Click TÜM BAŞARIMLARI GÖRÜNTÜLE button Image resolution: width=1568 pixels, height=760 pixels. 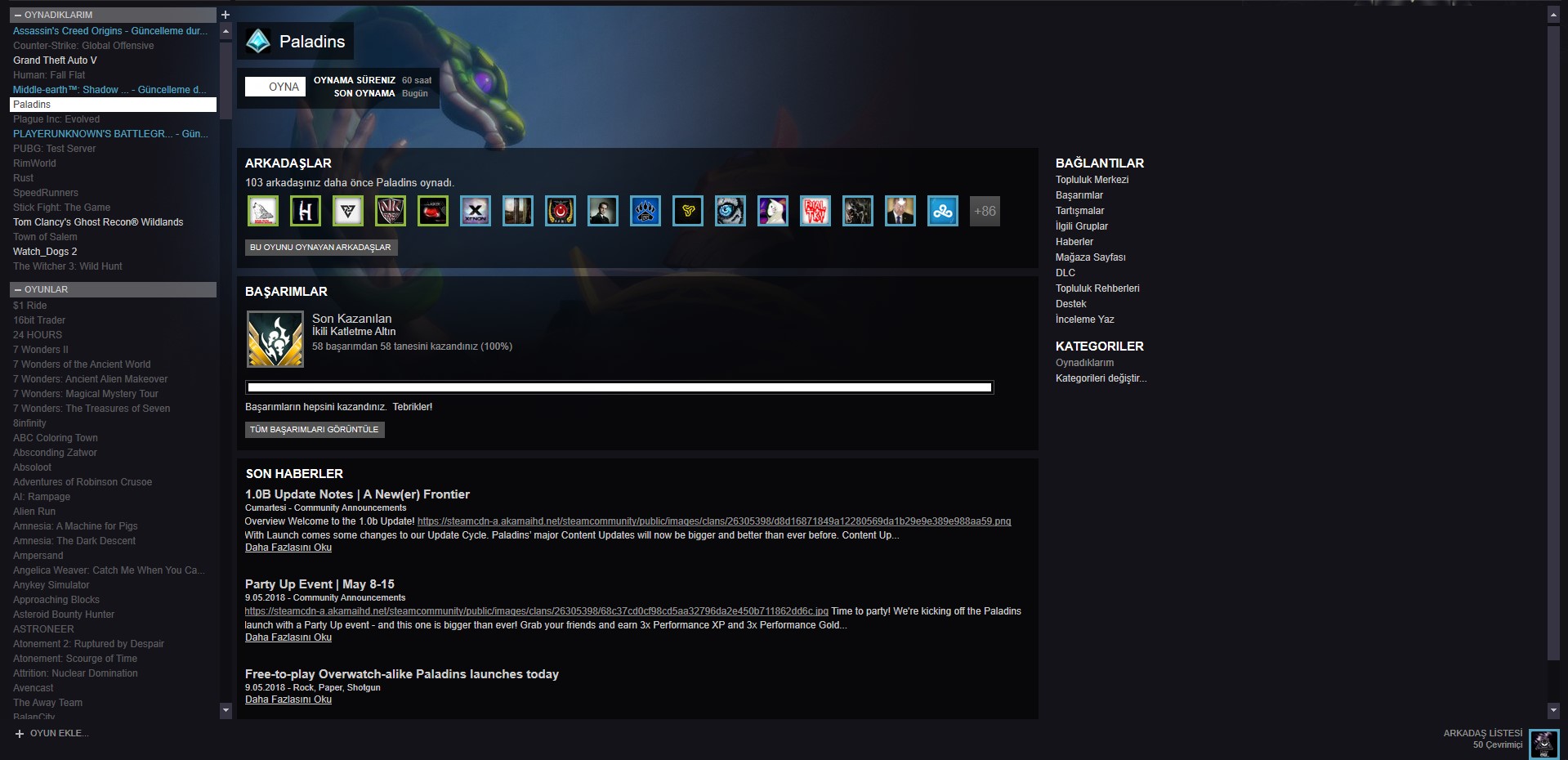point(315,430)
